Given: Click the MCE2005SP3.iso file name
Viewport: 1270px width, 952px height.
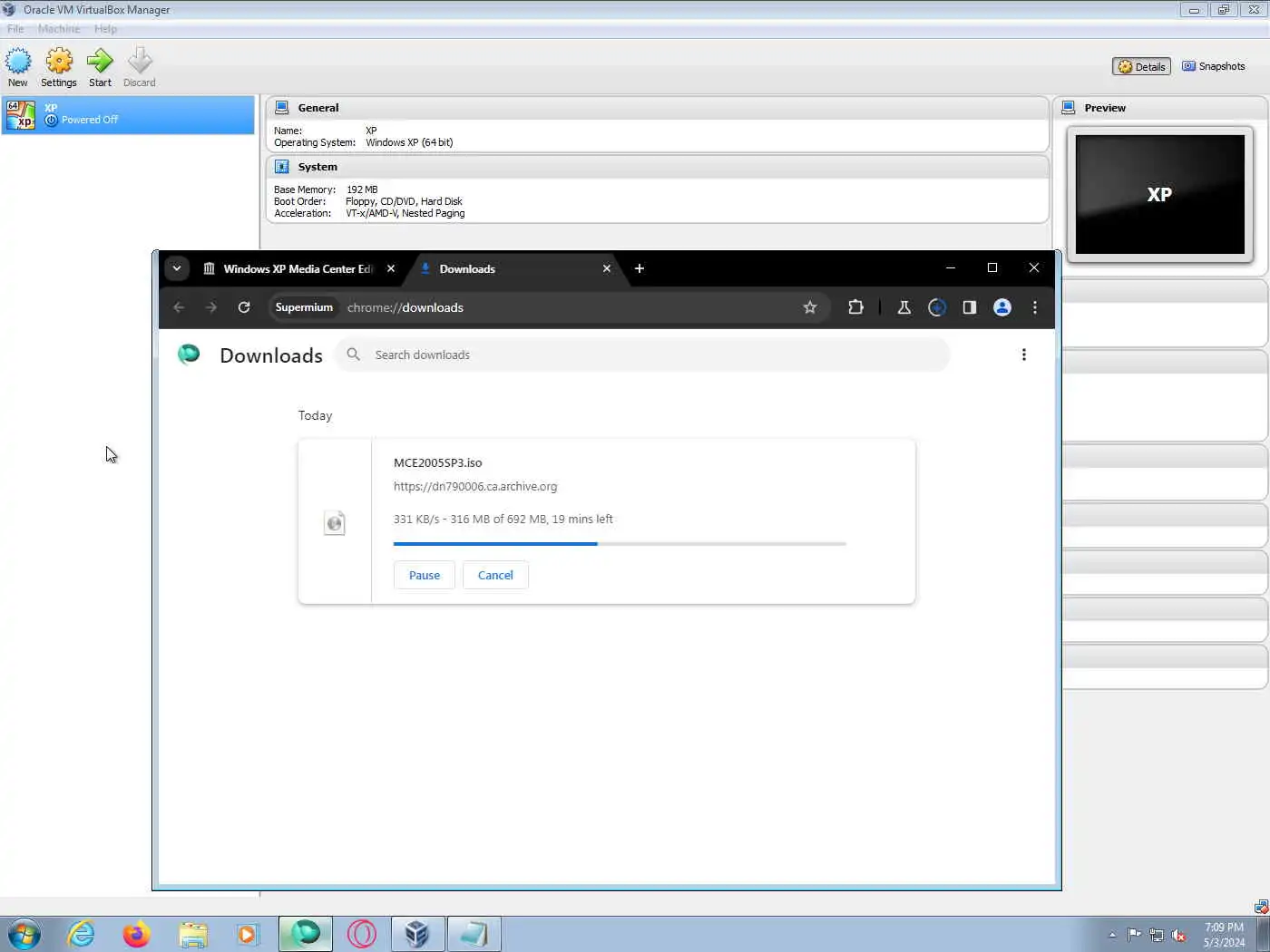Looking at the screenshot, I should (438, 462).
